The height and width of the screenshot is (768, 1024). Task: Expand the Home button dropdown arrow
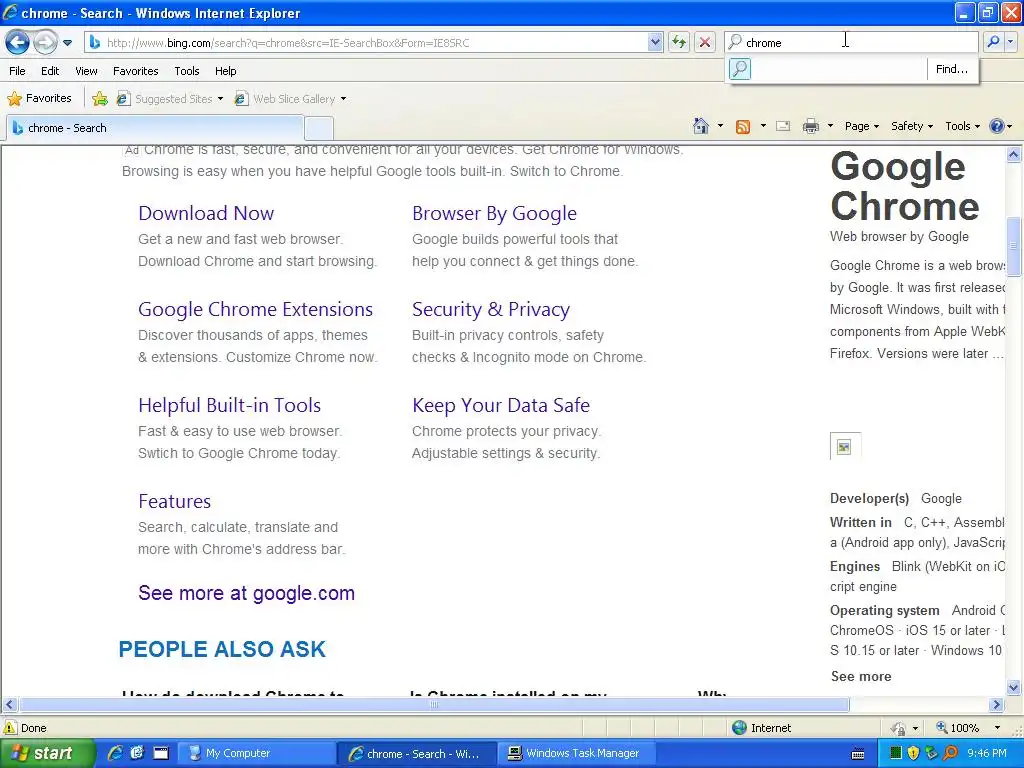(x=720, y=126)
